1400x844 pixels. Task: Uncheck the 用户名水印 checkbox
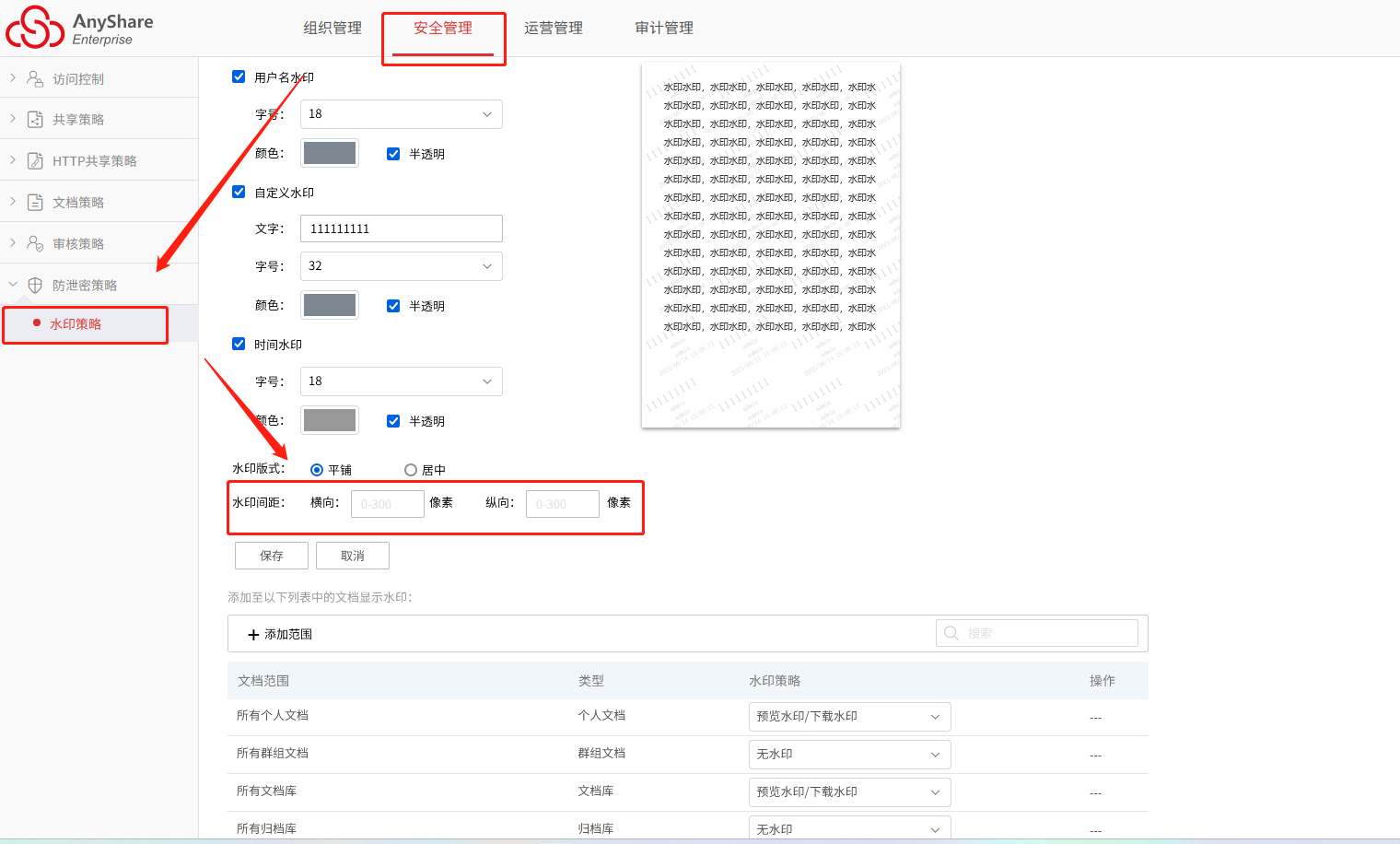(x=239, y=76)
